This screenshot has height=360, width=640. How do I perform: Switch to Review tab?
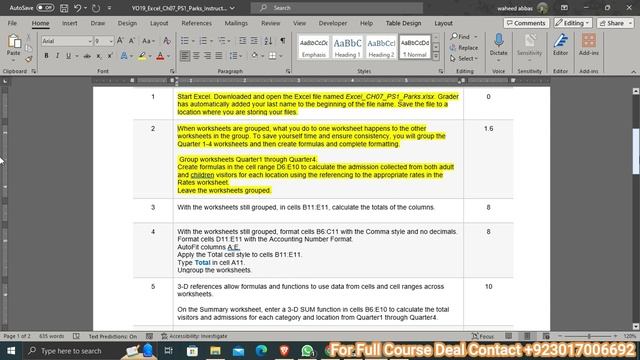270,23
